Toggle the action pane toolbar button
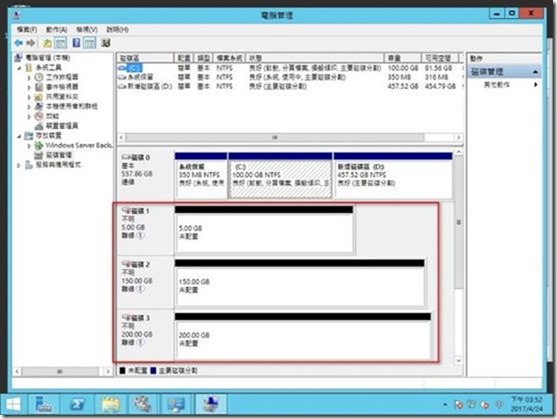The width and height of the screenshot is (557, 419). tap(90, 43)
